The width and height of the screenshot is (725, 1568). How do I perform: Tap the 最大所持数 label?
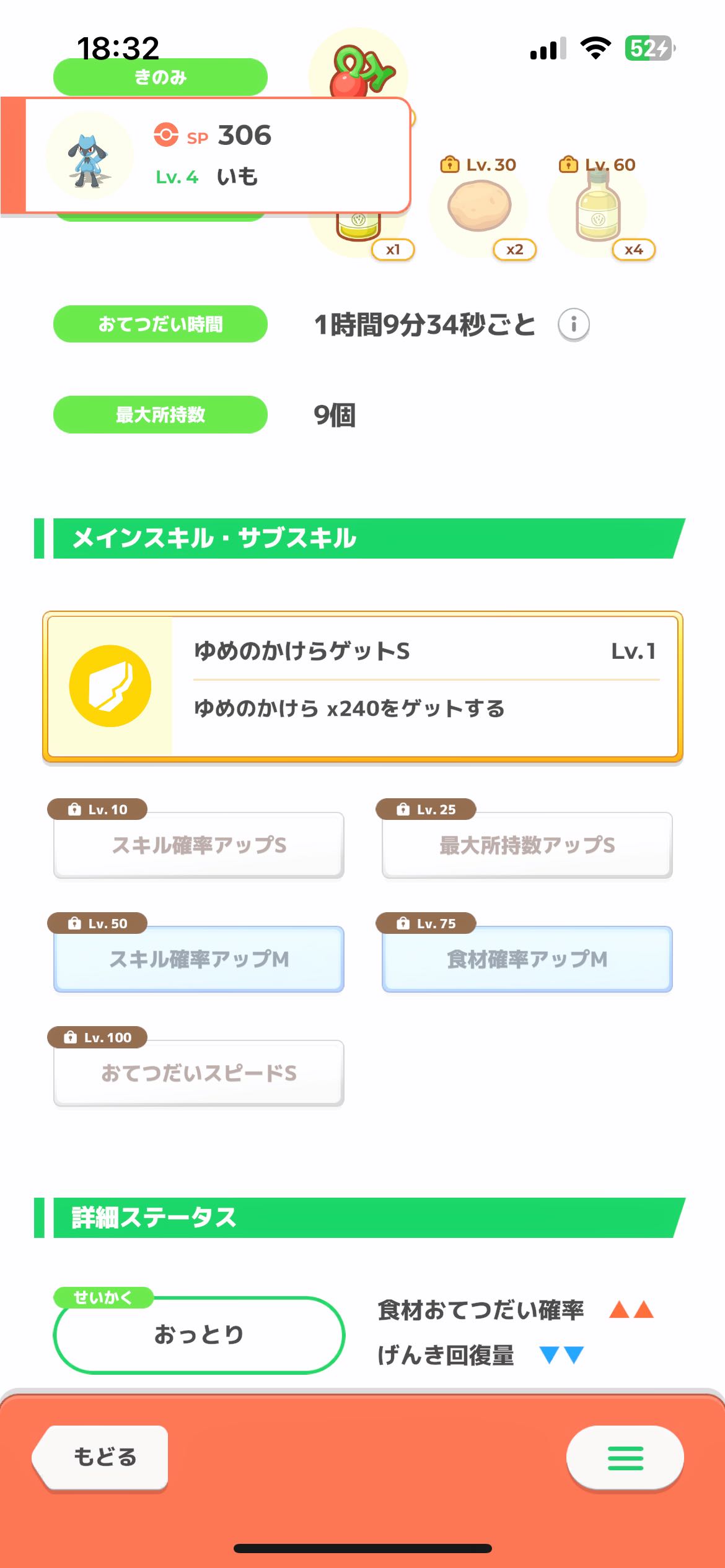pyautogui.click(x=160, y=414)
